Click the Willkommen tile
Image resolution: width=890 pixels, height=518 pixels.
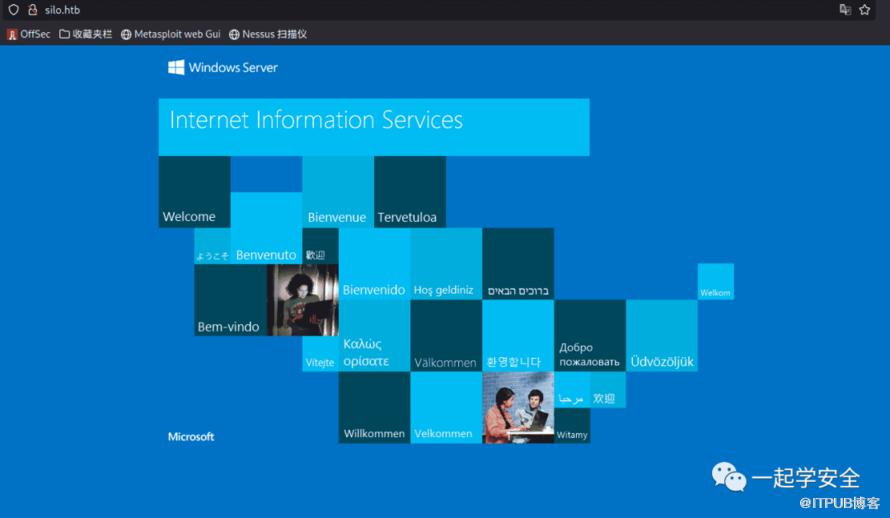[374, 407]
